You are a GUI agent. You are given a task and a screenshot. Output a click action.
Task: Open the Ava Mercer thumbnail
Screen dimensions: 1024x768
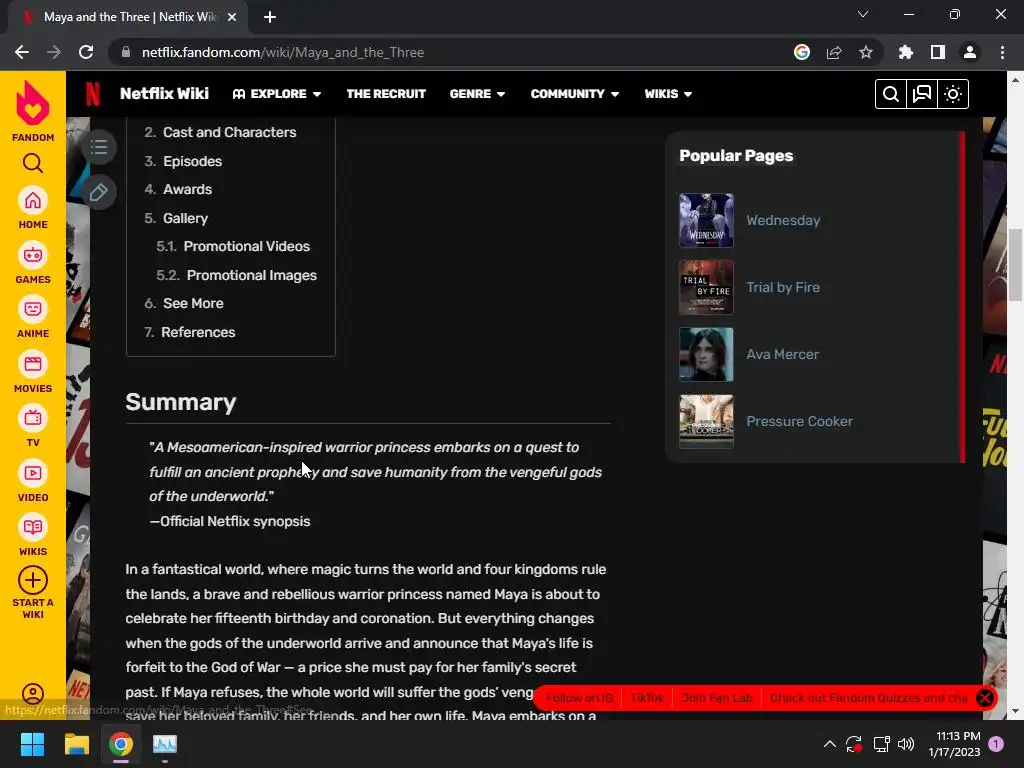pyautogui.click(x=706, y=355)
